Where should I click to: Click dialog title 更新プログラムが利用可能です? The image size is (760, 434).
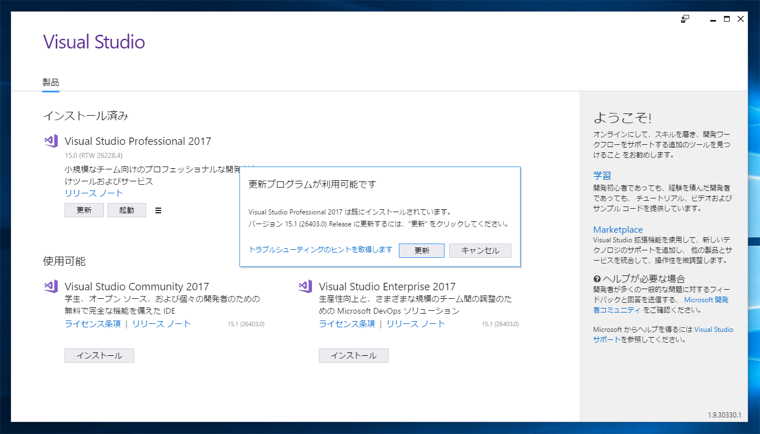(x=312, y=184)
